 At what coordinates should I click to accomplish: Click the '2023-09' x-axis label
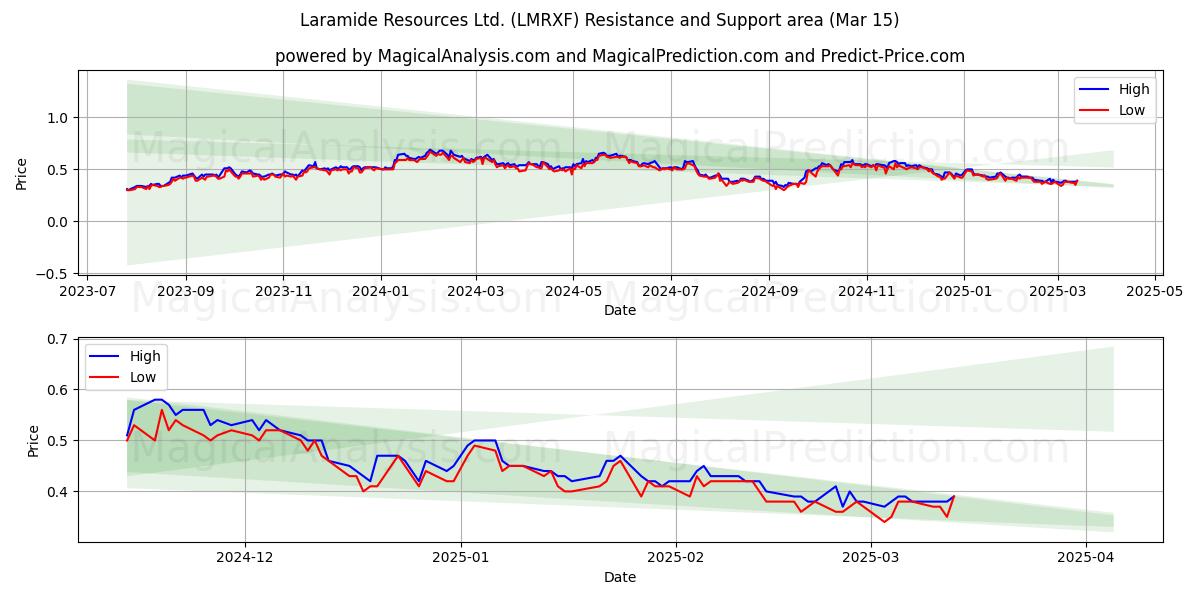click(186, 293)
